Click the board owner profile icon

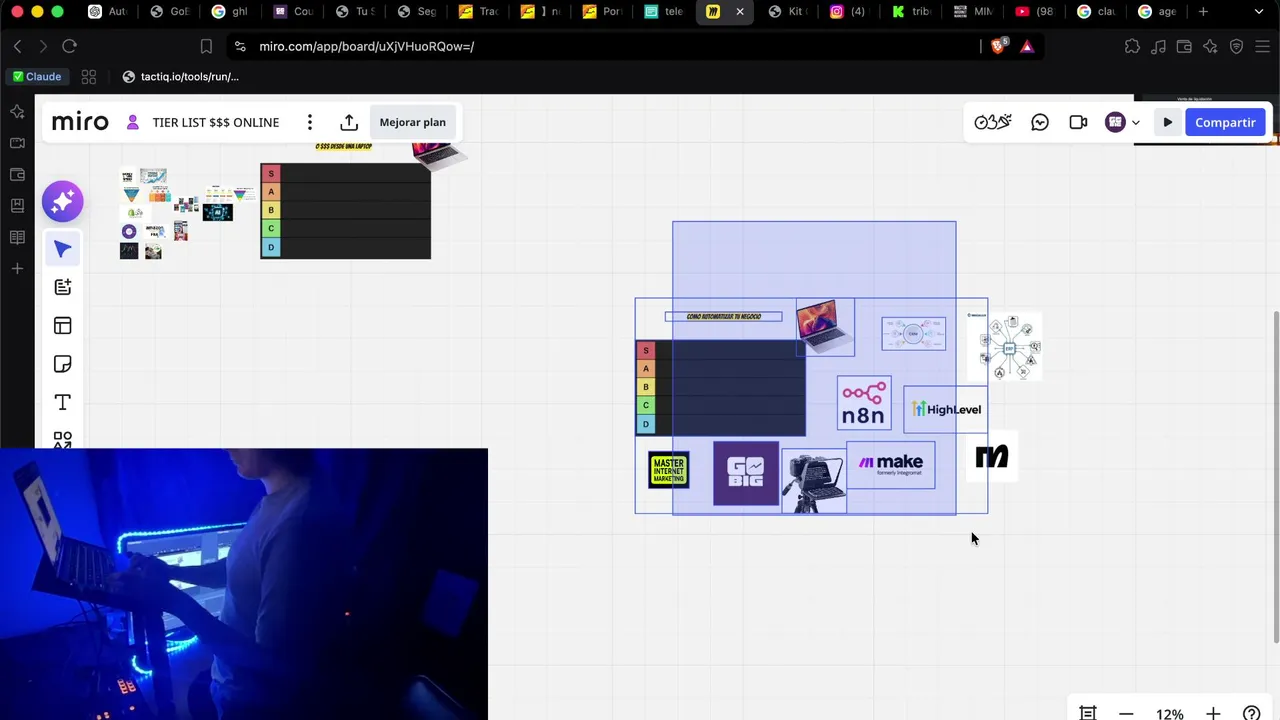[x=132, y=122]
